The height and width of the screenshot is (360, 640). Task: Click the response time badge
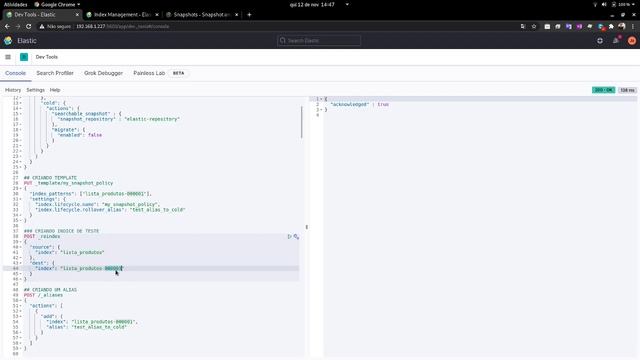pyautogui.click(x=627, y=90)
